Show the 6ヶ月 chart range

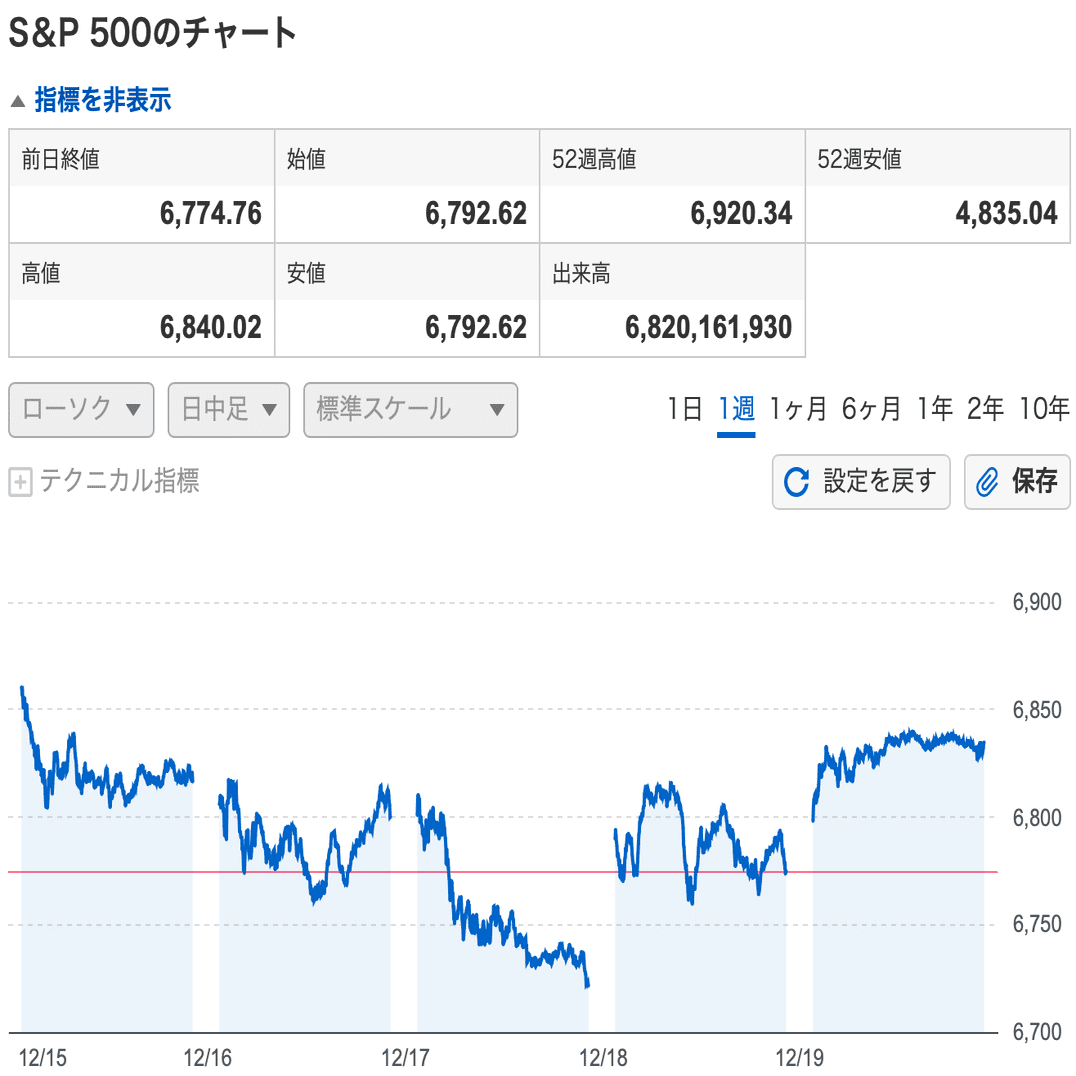[x=871, y=409]
